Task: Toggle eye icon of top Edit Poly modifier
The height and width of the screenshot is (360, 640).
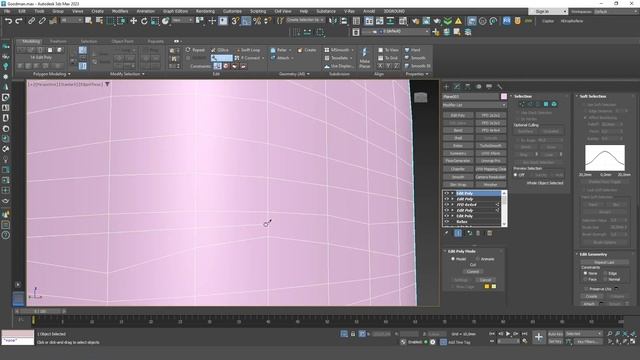Action: pos(446,193)
